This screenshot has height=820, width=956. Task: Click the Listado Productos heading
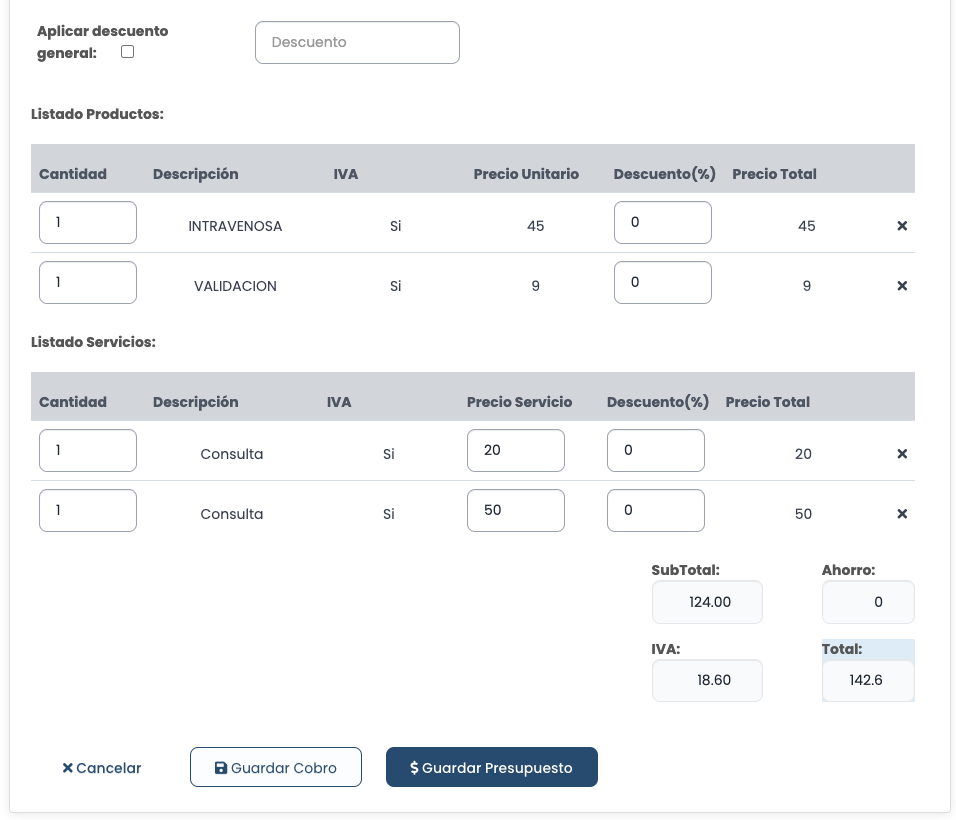(x=98, y=114)
